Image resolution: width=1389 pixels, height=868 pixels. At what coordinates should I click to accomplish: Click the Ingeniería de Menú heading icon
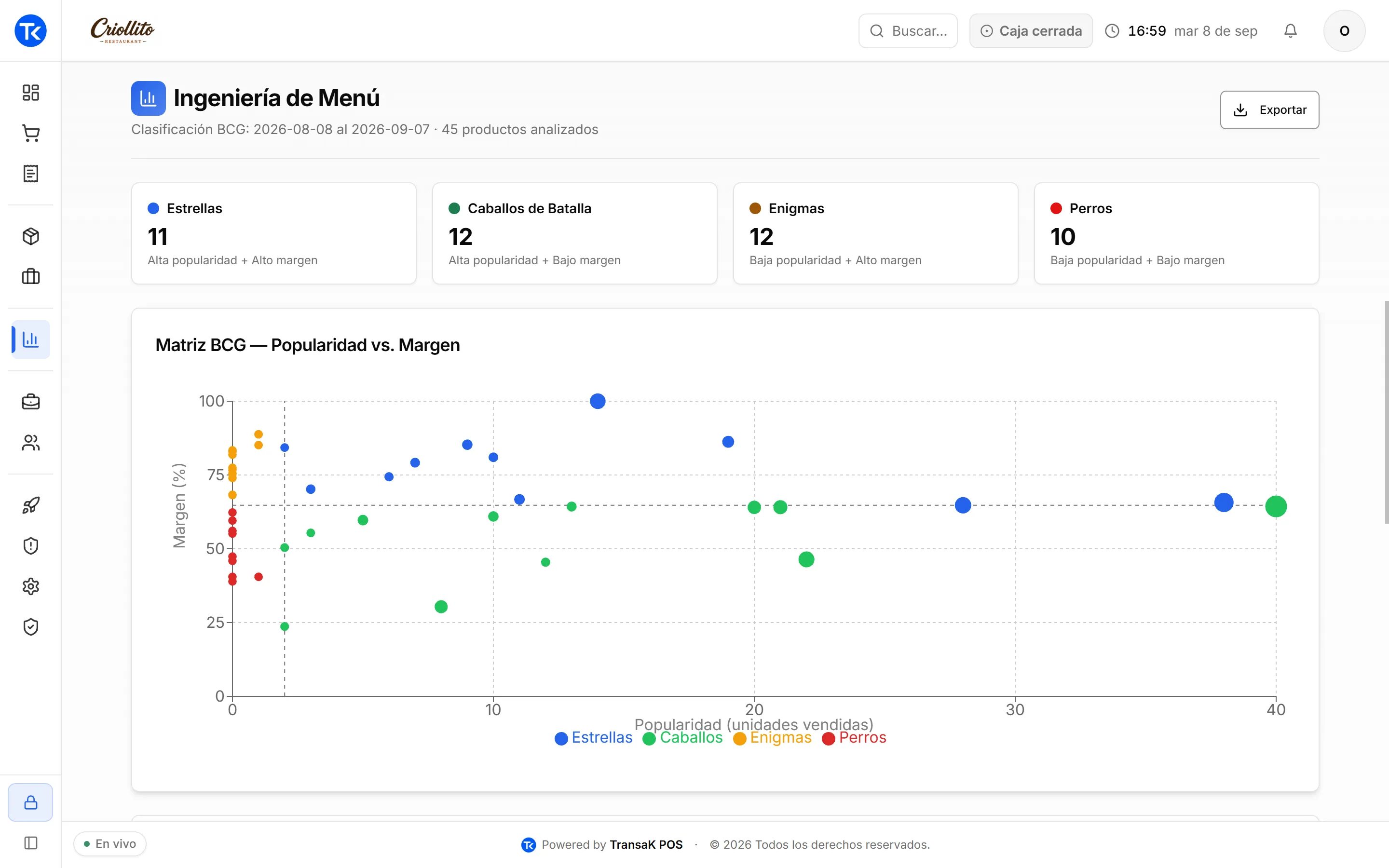click(x=148, y=98)
